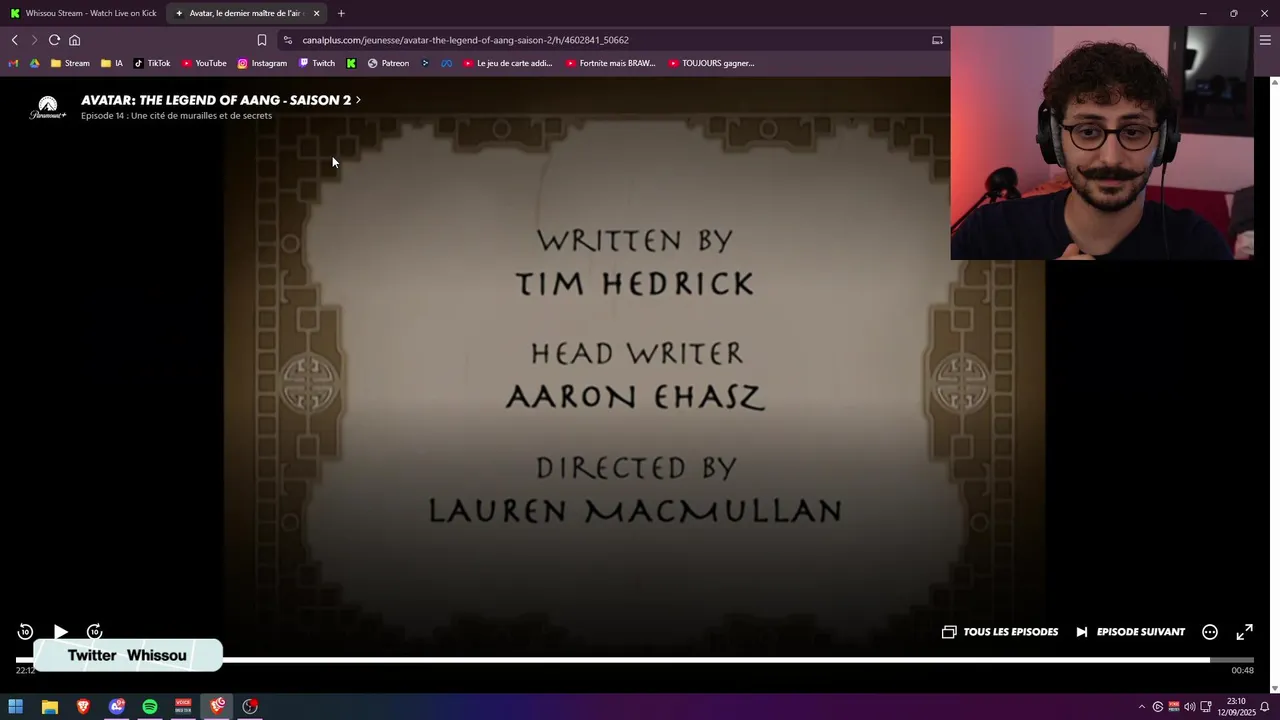
Task: Click the video progress bar
Action: tap(633, 660)
